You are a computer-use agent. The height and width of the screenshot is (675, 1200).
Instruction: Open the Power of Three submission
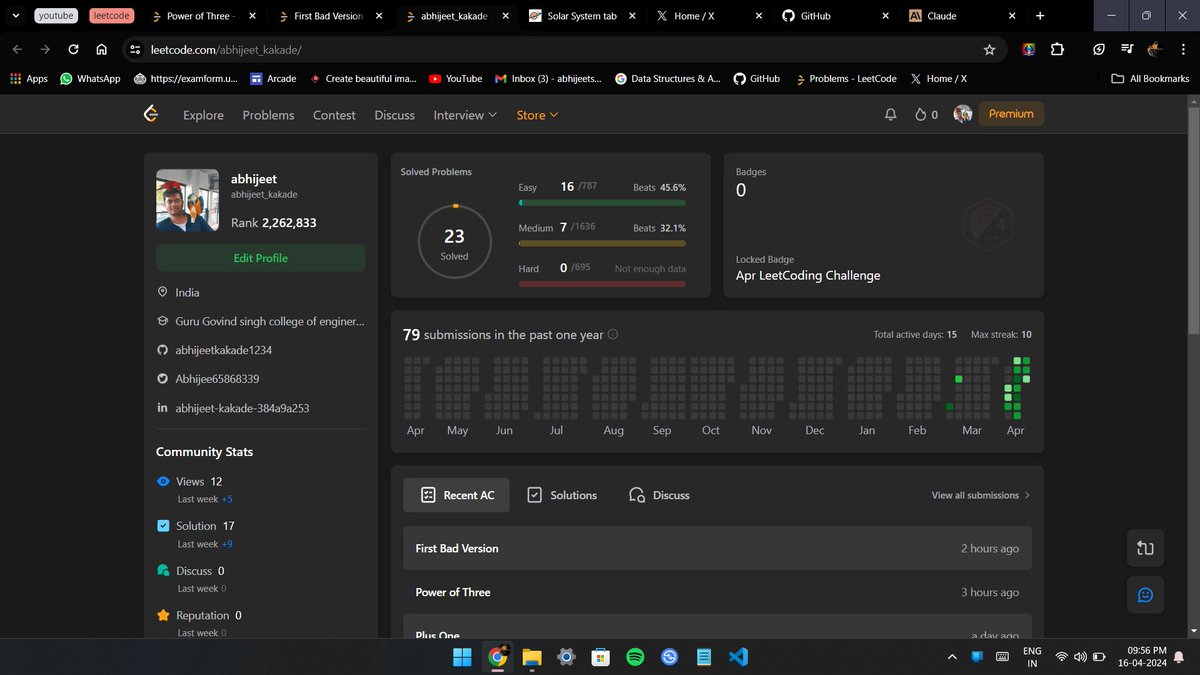tap(717, 592)
